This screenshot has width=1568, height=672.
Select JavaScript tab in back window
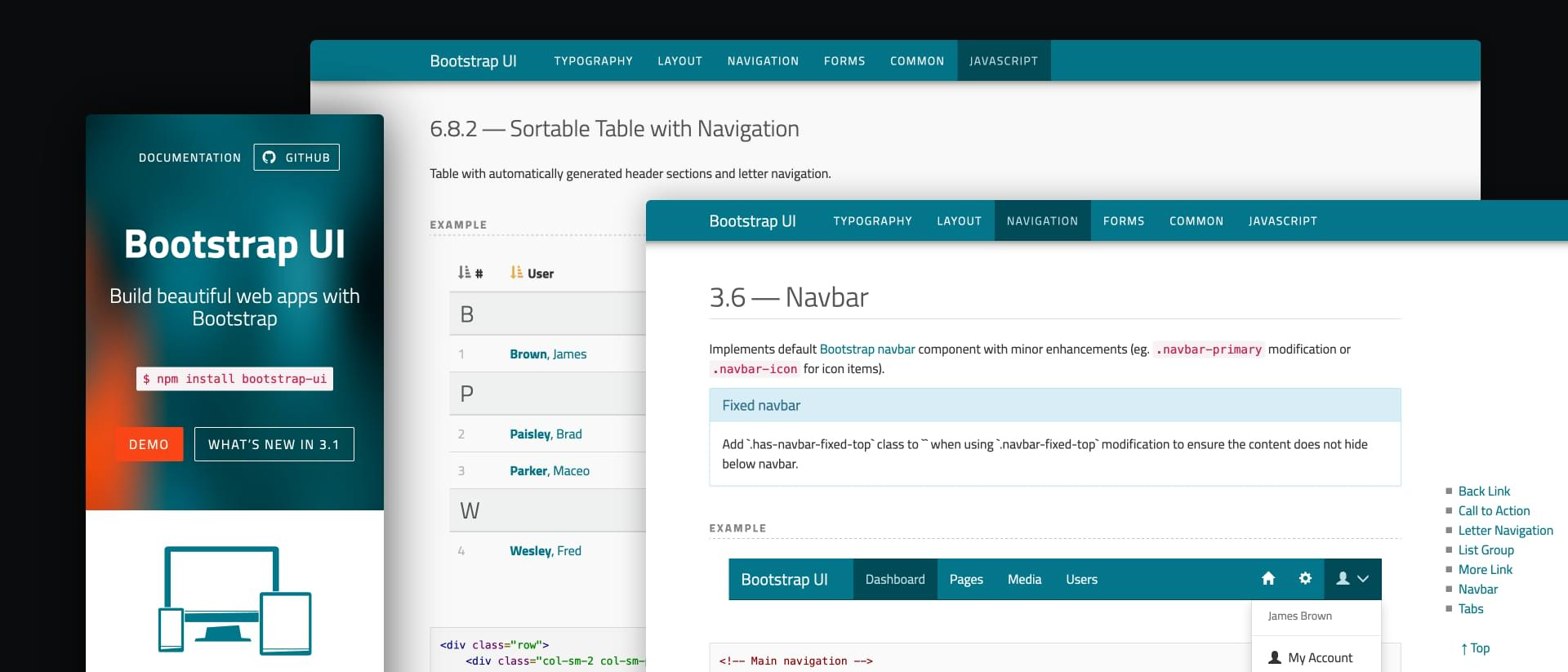click(1004, 61)
